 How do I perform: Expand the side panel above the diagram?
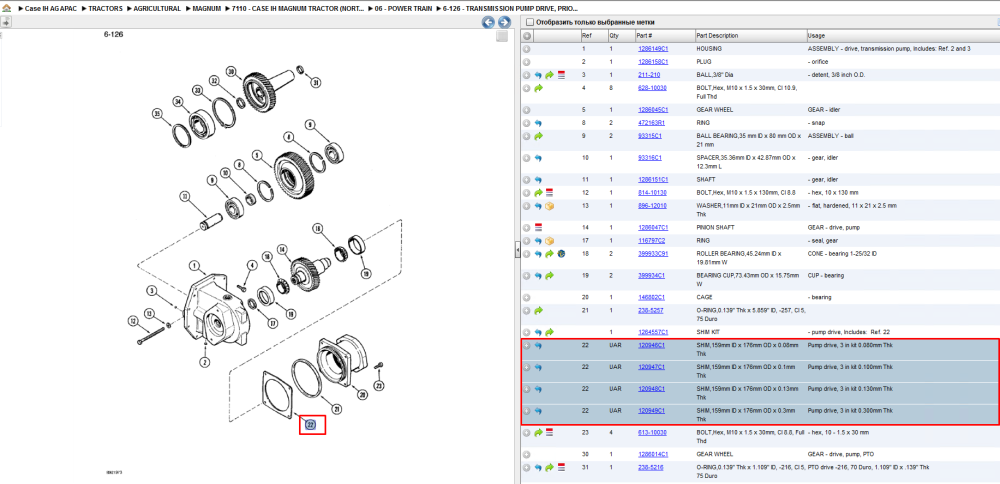point(5,22)
